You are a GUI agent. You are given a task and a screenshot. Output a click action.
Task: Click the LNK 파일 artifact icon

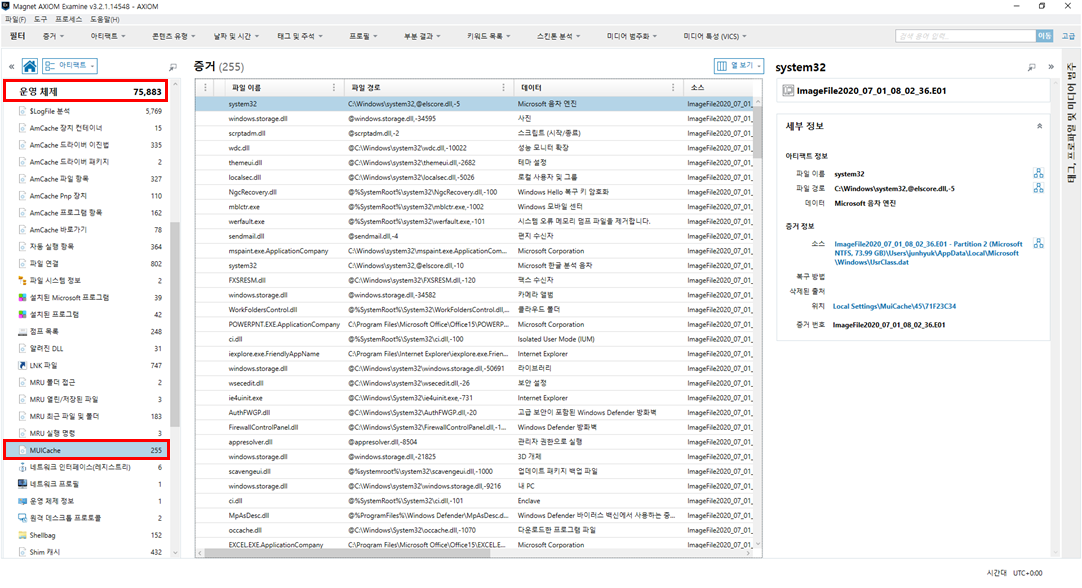click(x=23, y=366)
